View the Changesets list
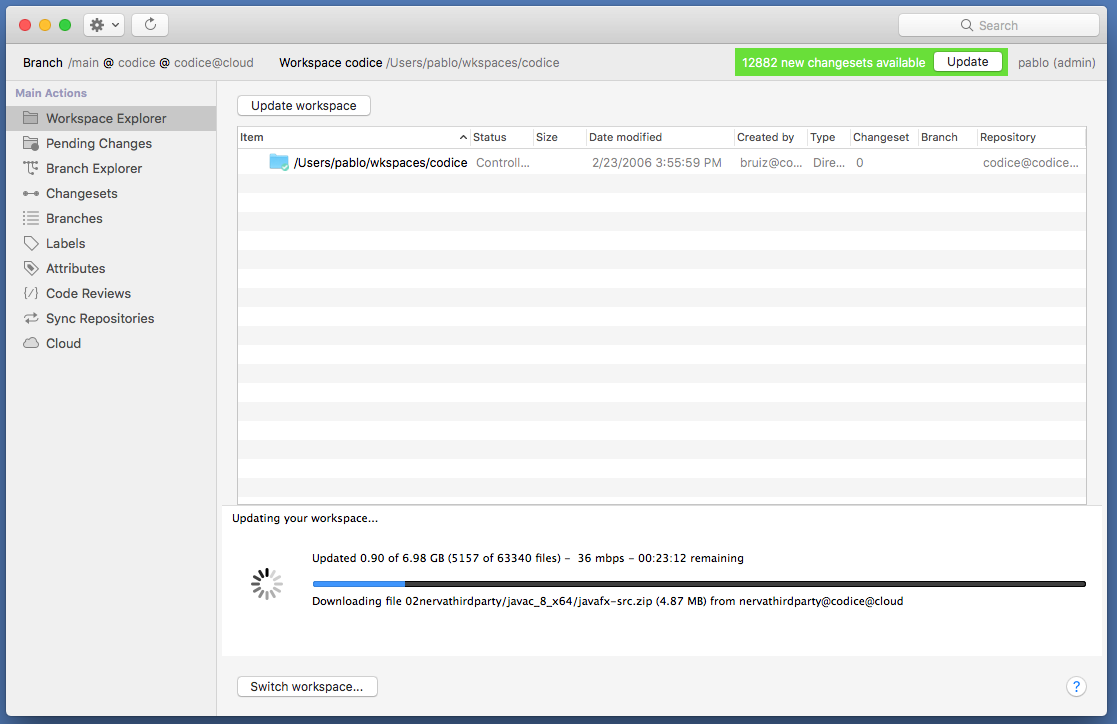Image resolution: width=1117 pixels, height=724 pixels. pyautogui.click(x=81, y=193)
